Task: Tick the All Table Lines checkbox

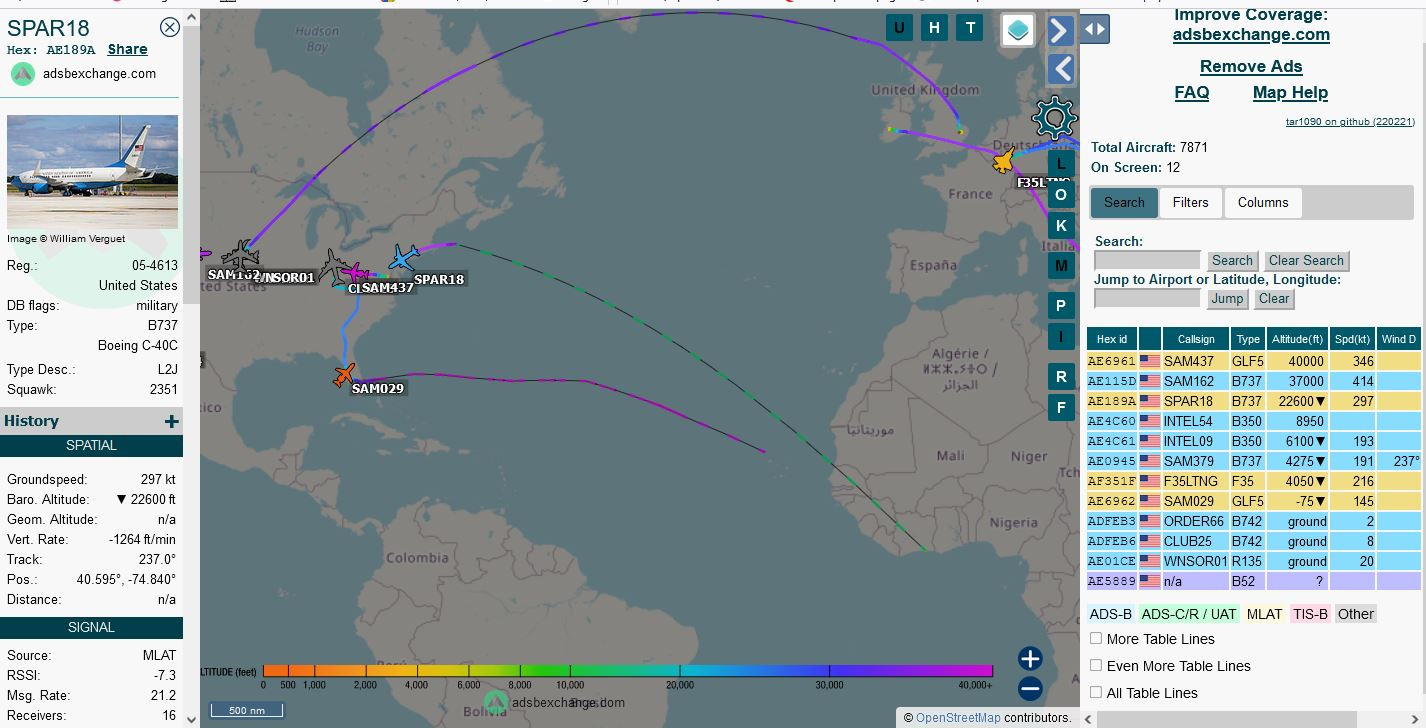Action: click(1096, 692)
